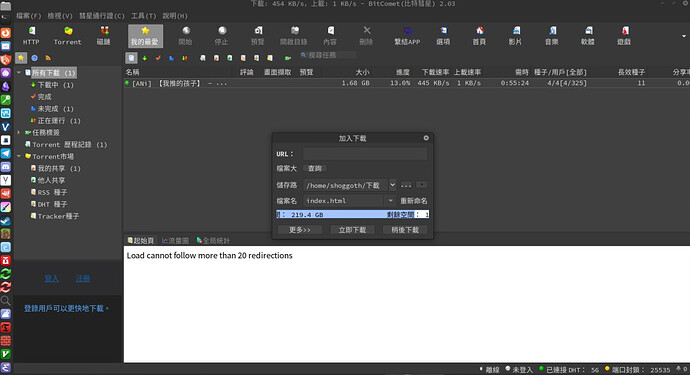Open the 選項 options toolbar icon
This screenshot has height=375, width=690.
pyautogui.click(x=443, y=36)
